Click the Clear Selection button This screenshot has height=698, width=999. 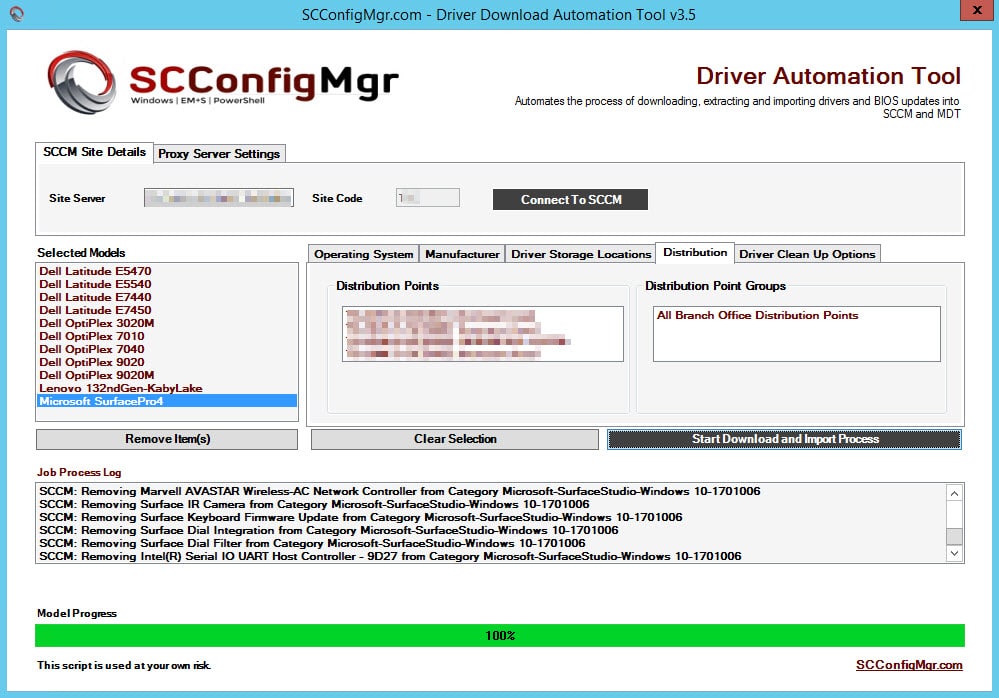click(455, 439)
